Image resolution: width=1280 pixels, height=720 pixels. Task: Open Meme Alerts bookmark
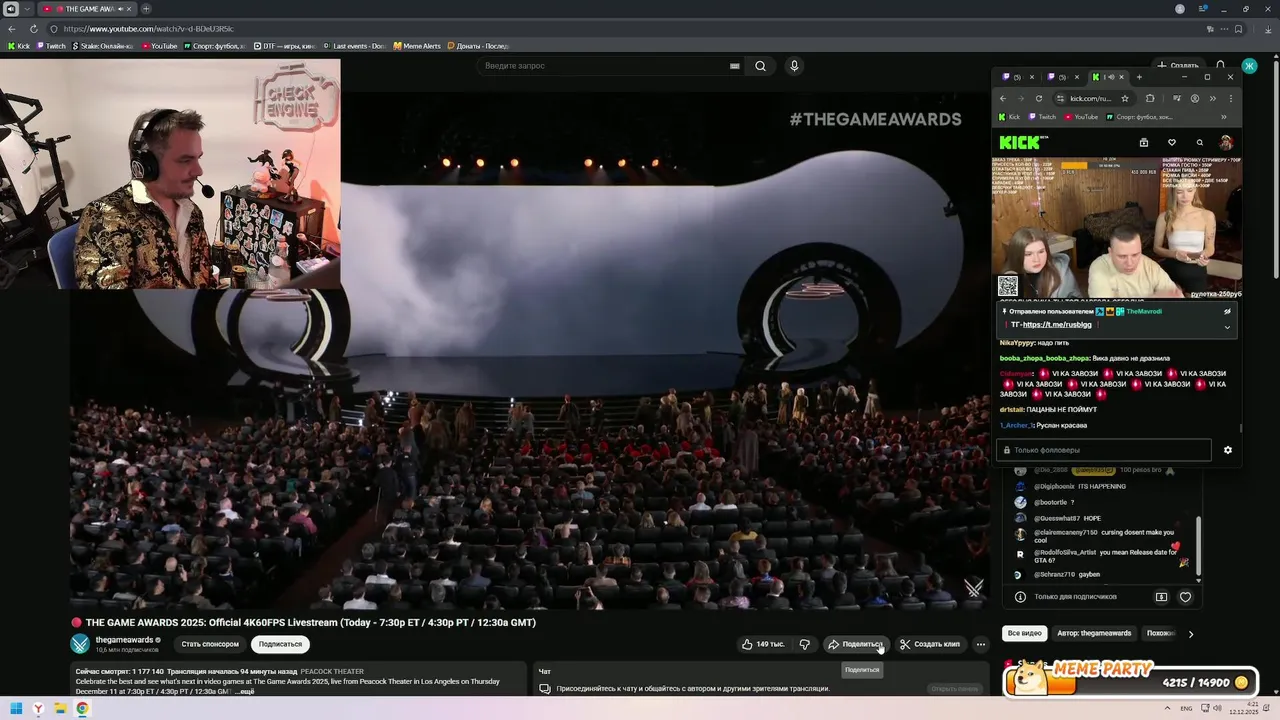(416, 46)
